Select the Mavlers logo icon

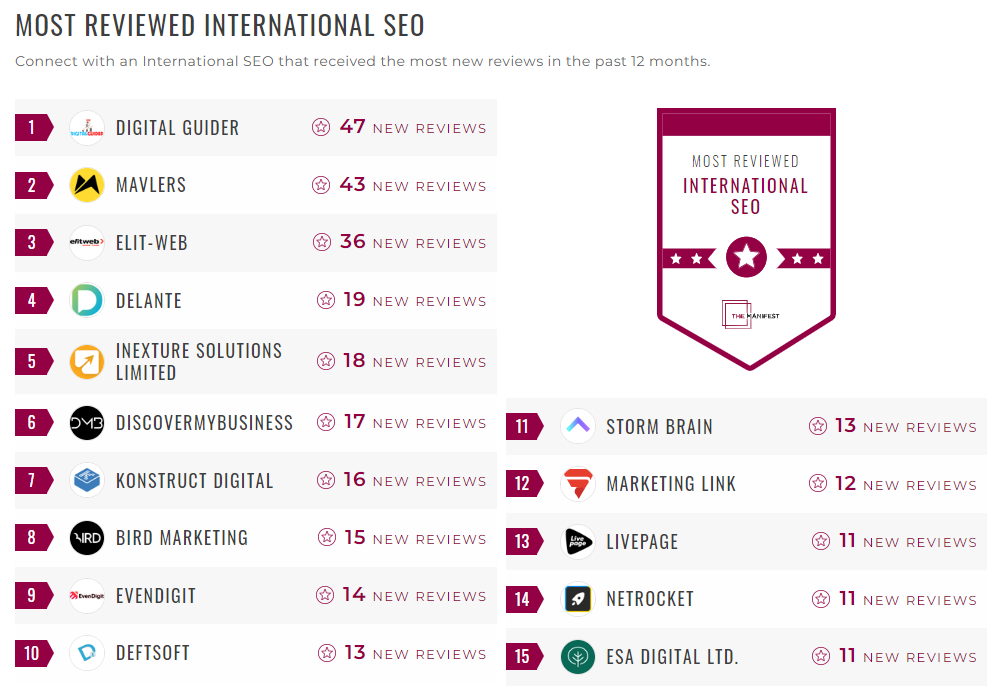[x=87, y=185]
